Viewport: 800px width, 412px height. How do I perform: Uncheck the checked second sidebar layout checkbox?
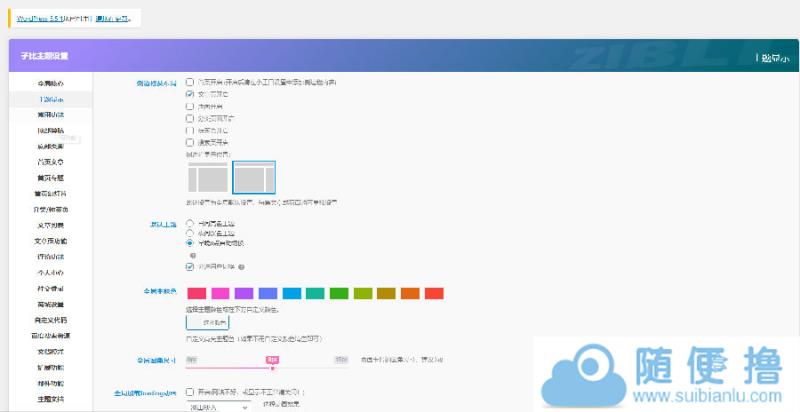pyautogui.click(x=190, y=94)
